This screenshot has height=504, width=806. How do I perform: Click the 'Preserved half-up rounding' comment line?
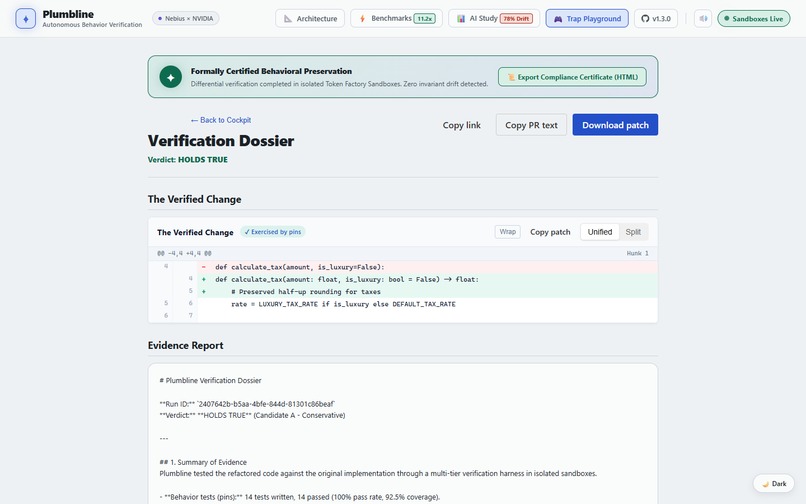click(x=402, y=292)
